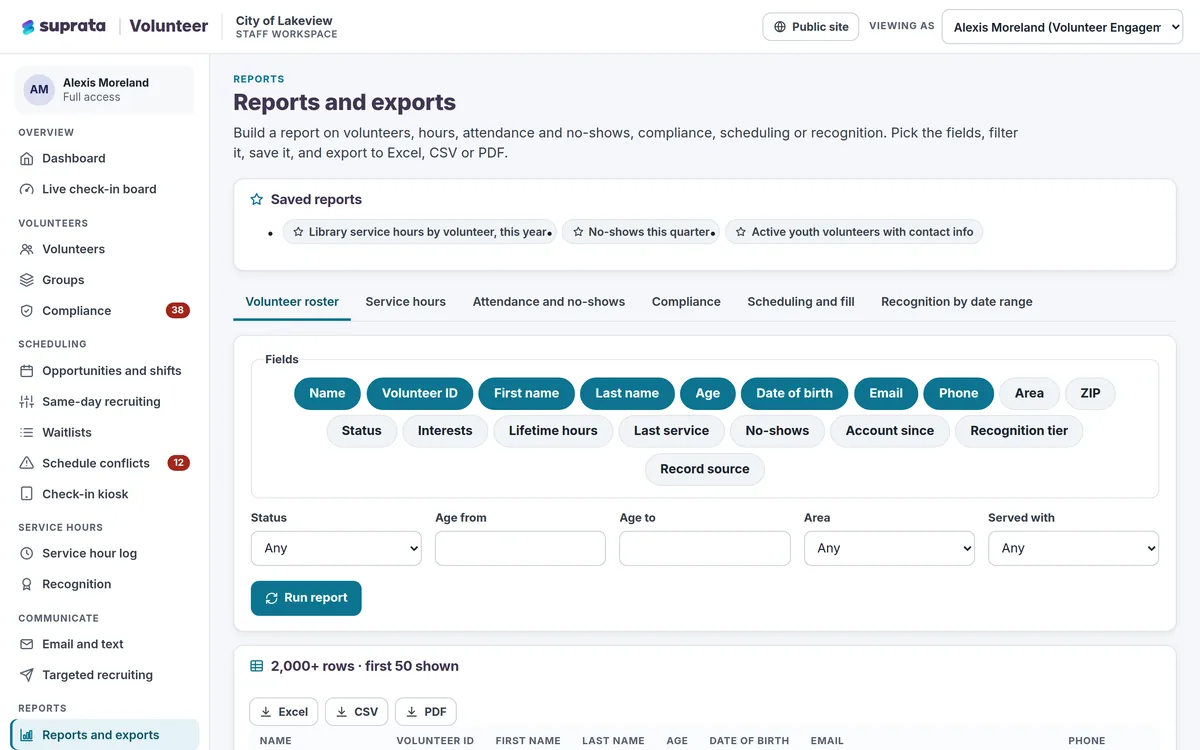1200x750 pixels.
Task: Open the Compliance report tab
Action: tap(686, 301)
